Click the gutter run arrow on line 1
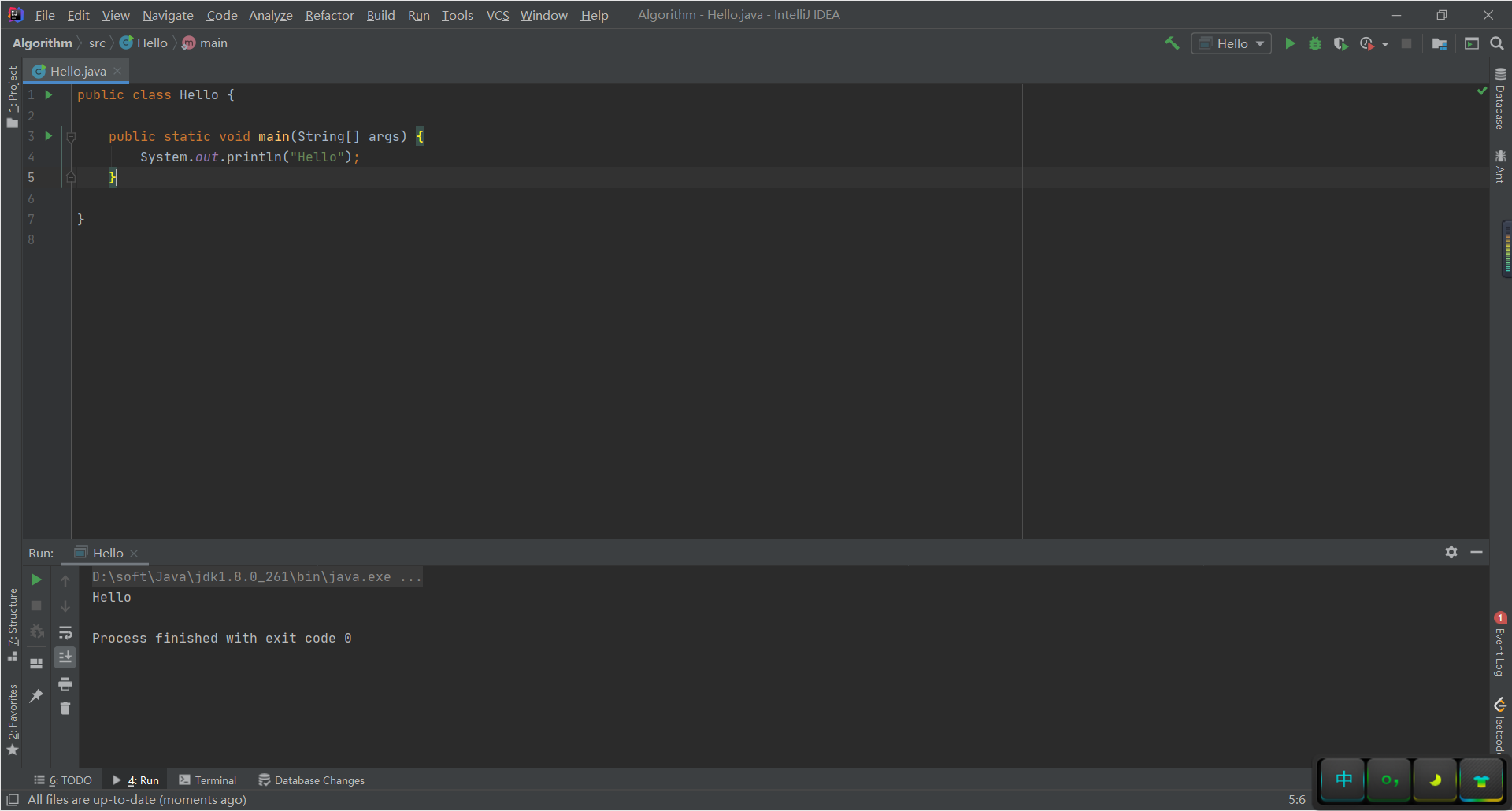The width and height of the screenshot is (1512, 811). click(49, 94)
